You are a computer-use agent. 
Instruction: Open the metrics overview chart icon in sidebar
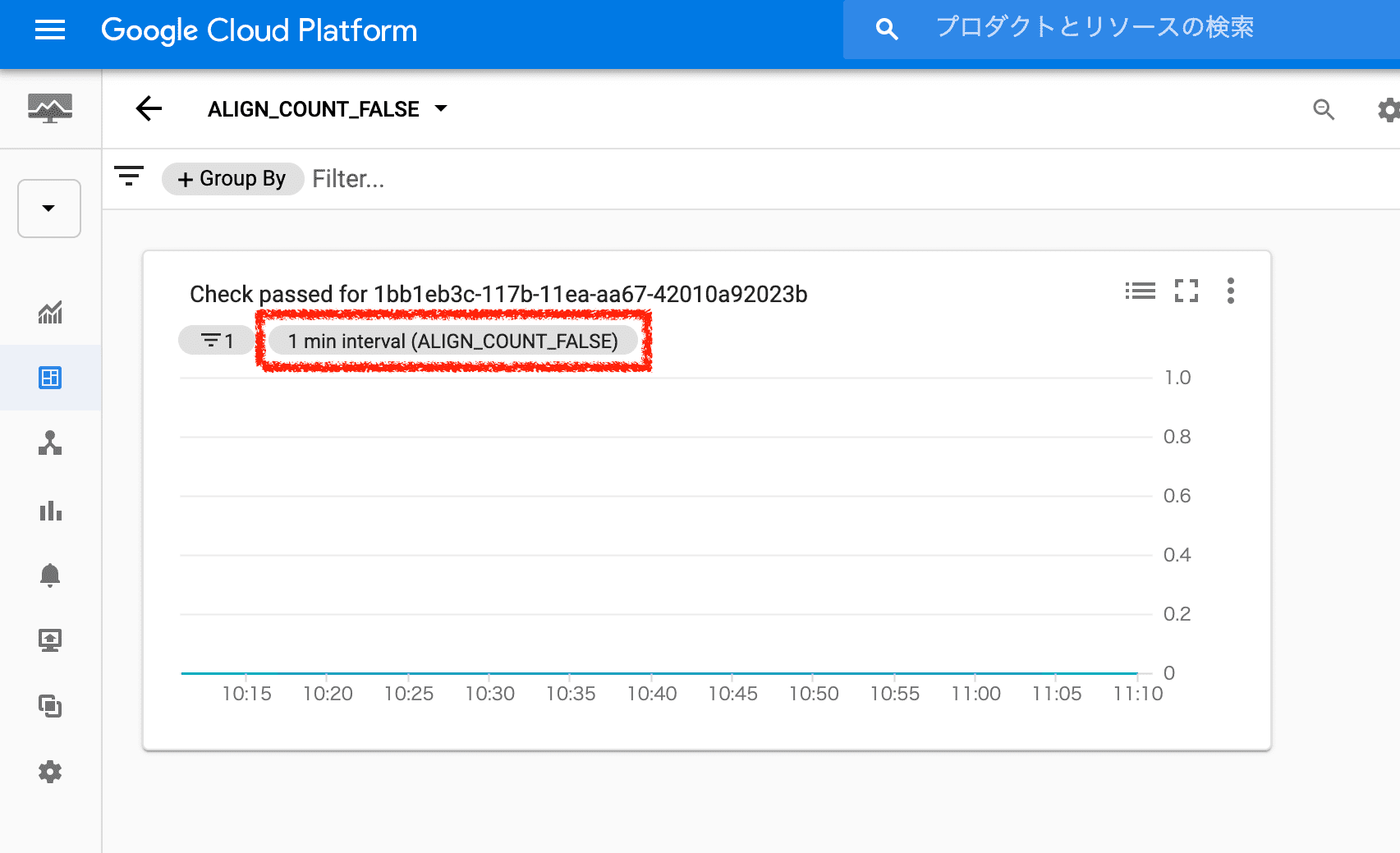point(50,312)
